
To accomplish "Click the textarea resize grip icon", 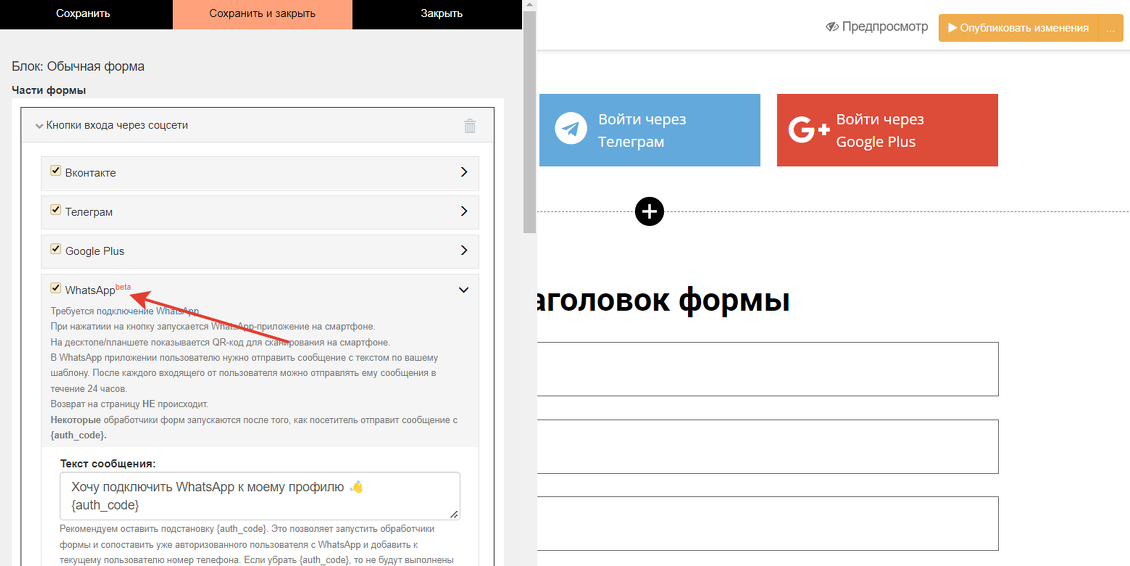I will point(454,514).
